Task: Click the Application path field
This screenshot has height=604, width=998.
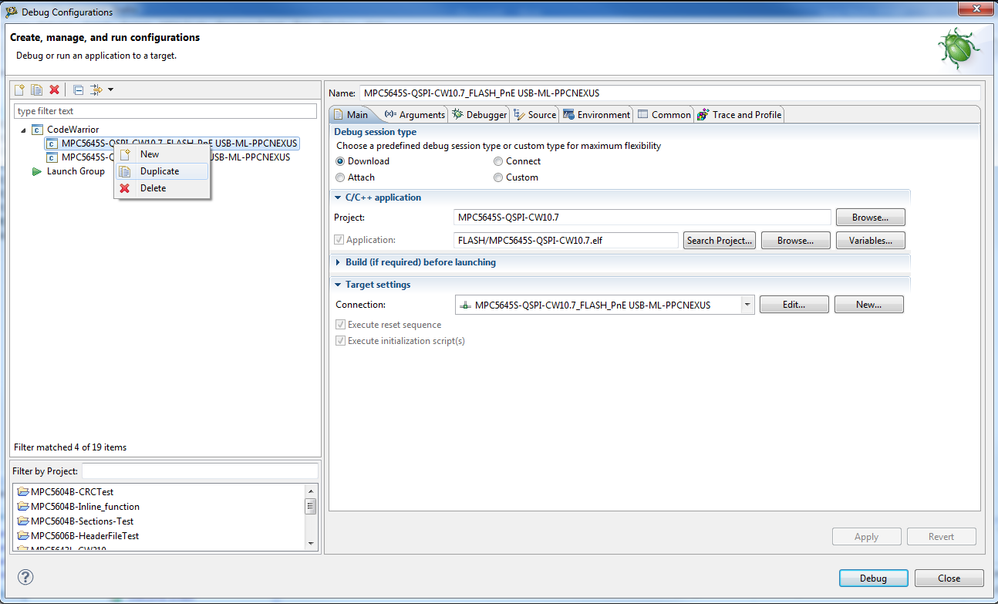Action: pyautogui.click(x=566, y=241)
